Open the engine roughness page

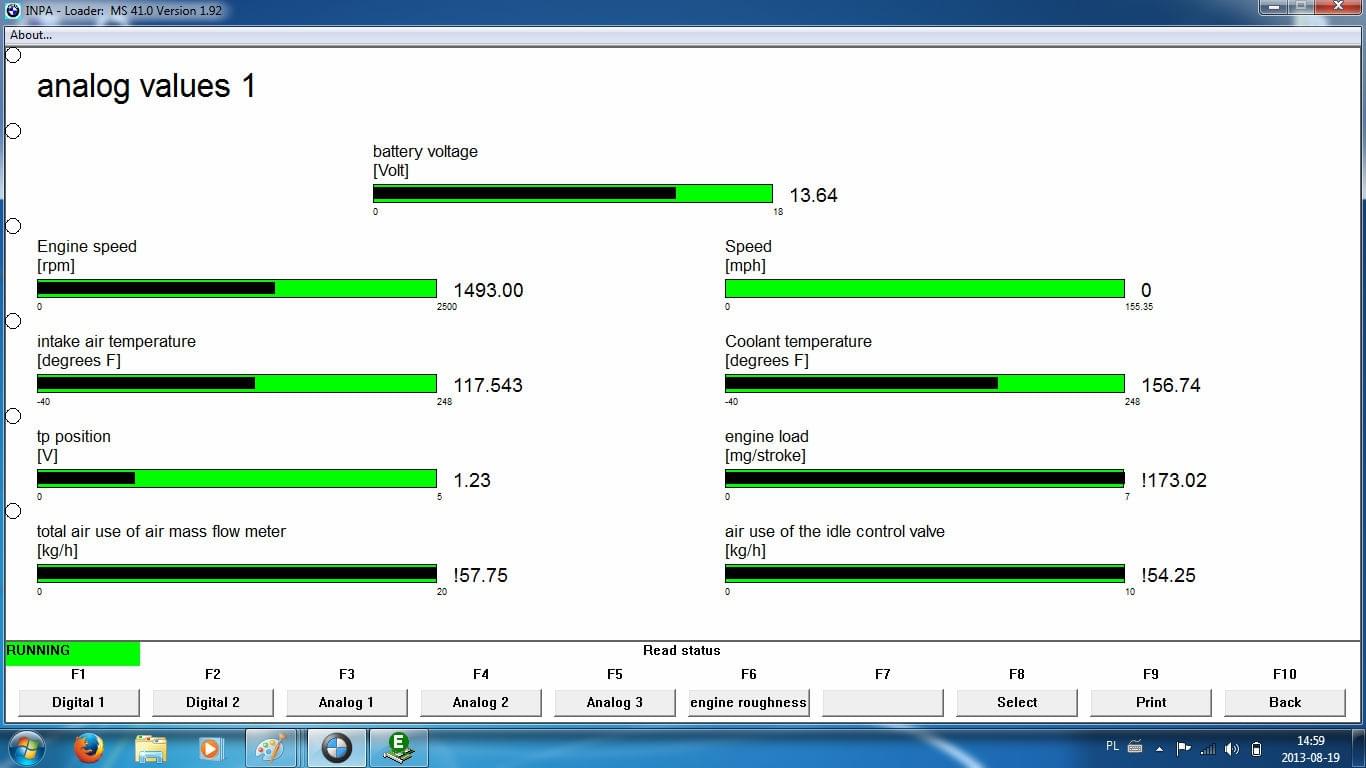click(749, 702)
